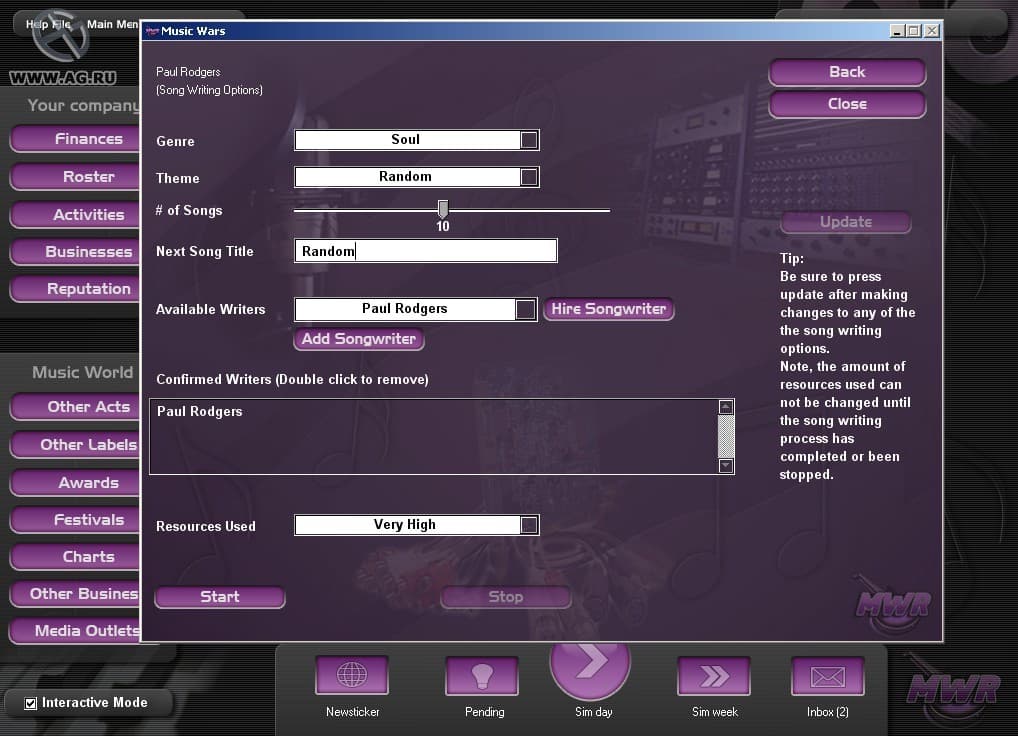
Task: Expand the Resources Used dropdown
Action: point(529,525)
